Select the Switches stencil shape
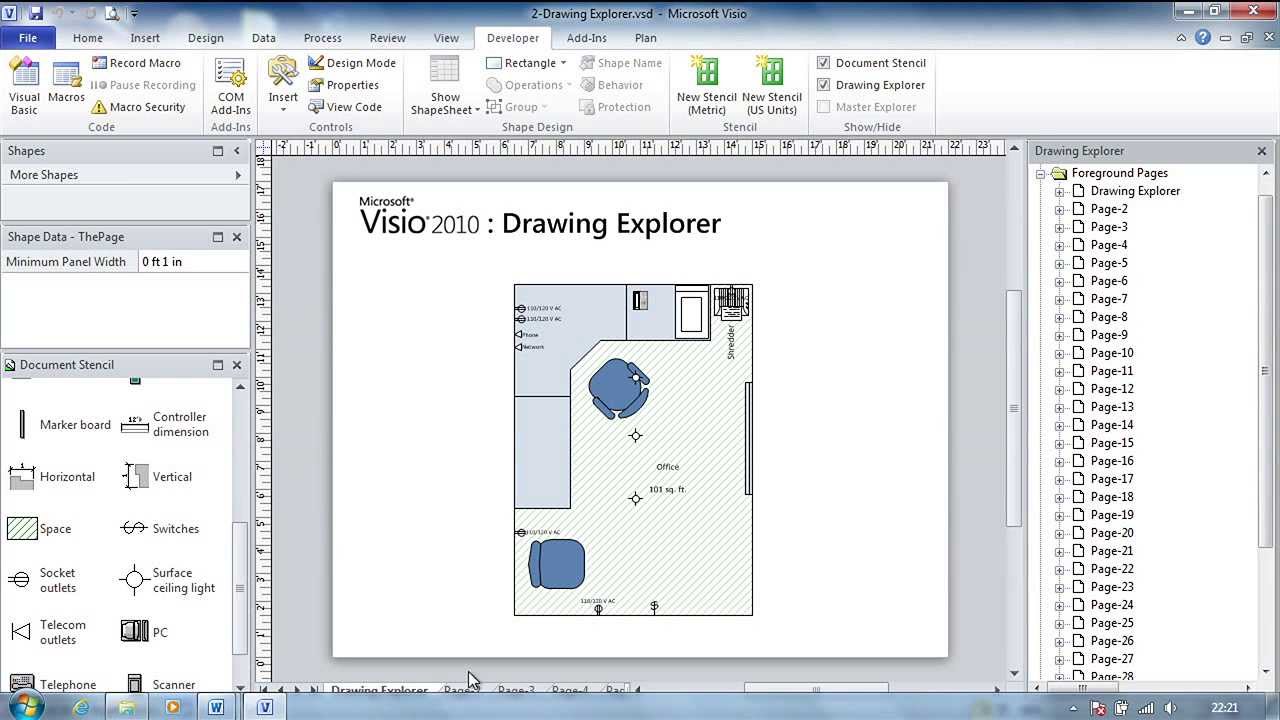 pyautogui.click(x=160, y=529)
